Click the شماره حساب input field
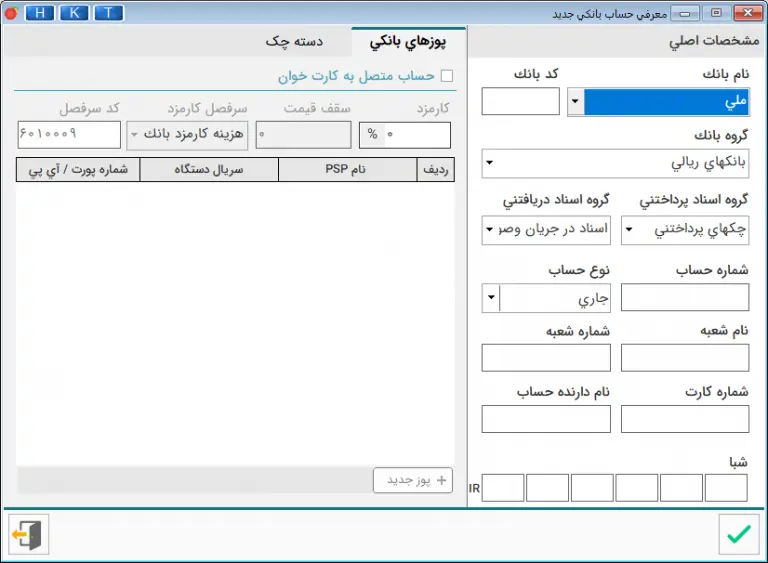 tap(684, 298)
